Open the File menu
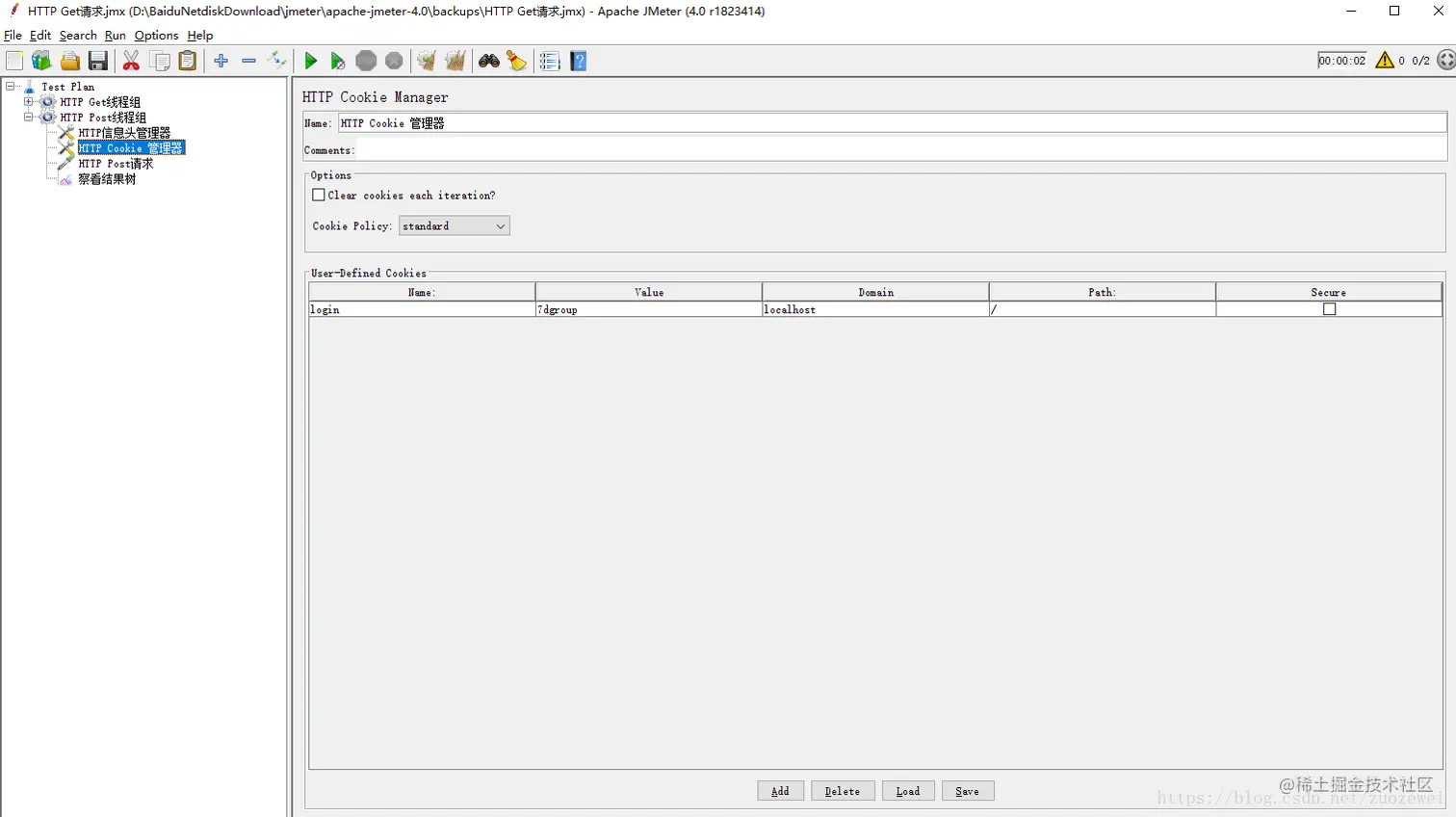This screenshot has height=817, width=1456. tap(13, 35)
